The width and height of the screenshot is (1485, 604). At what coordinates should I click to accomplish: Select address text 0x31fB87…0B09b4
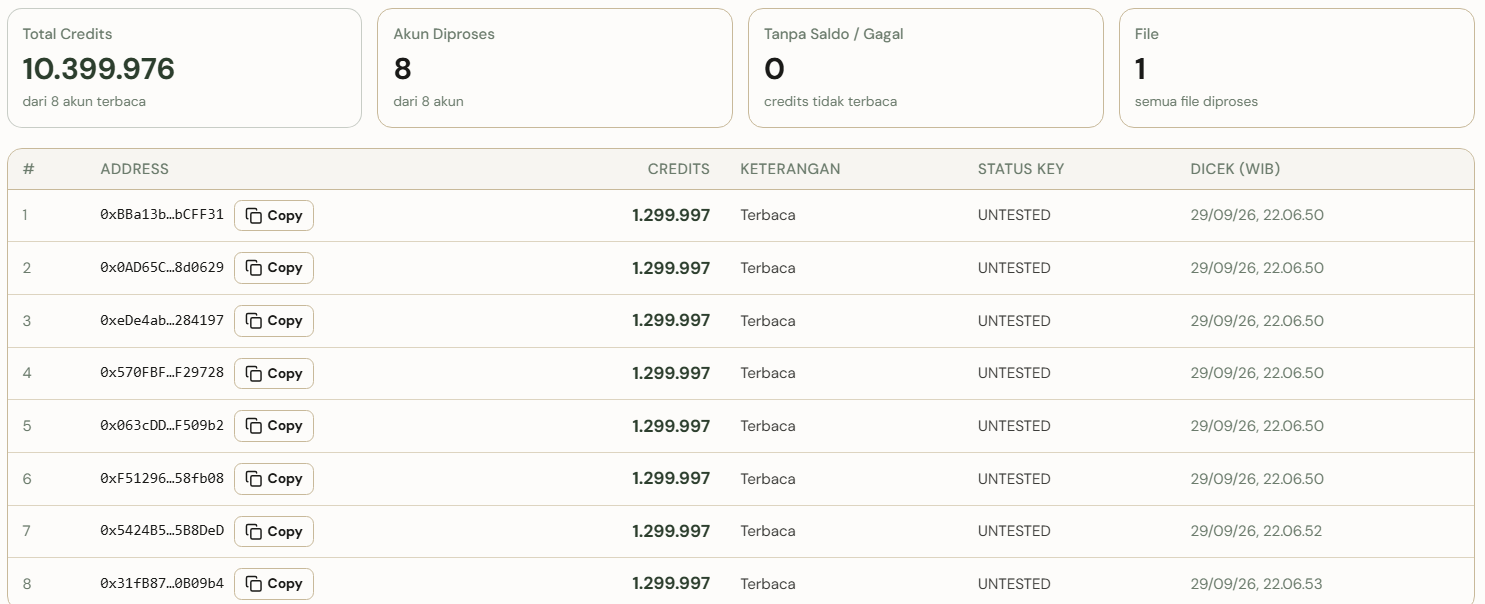pyautogui.click(x=162, y=584)
